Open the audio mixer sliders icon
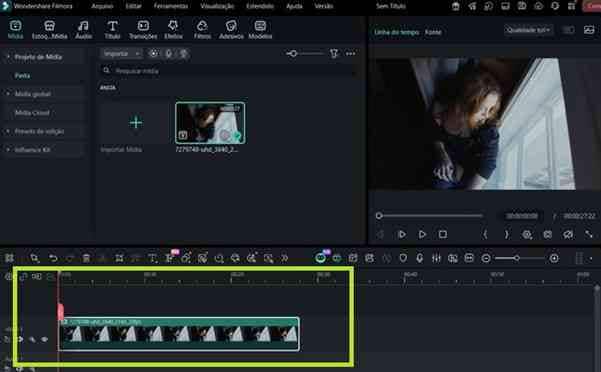 436,258
